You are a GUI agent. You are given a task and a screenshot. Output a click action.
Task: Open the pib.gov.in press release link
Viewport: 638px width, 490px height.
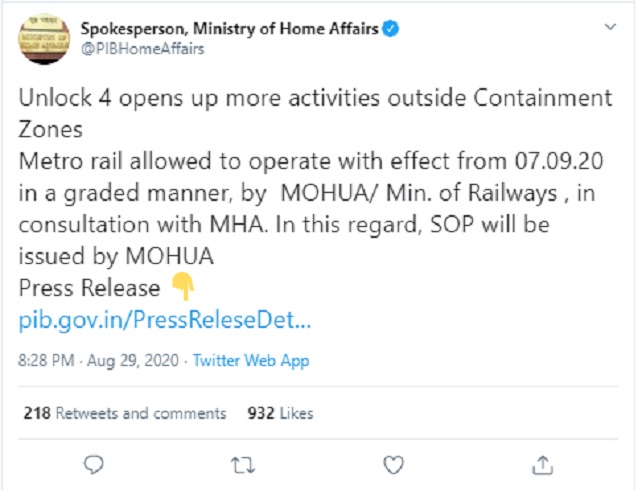pos(166,322)
